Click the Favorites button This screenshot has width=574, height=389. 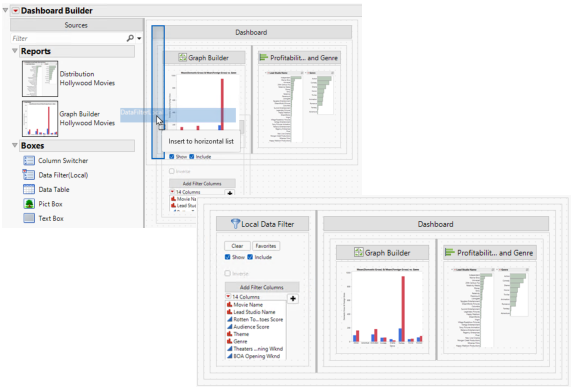coord(266,246)
